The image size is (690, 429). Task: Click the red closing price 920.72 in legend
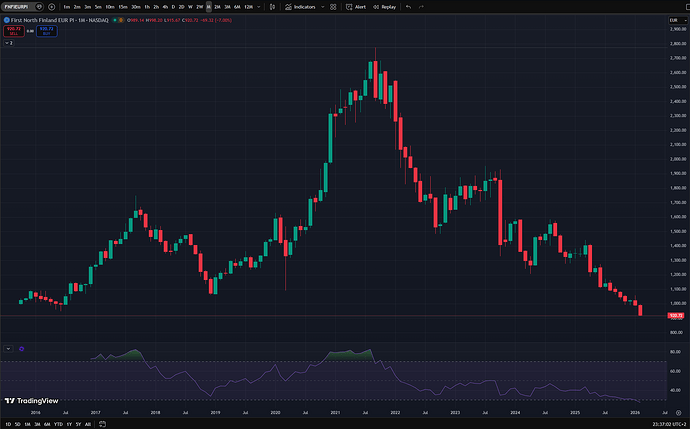191,20
